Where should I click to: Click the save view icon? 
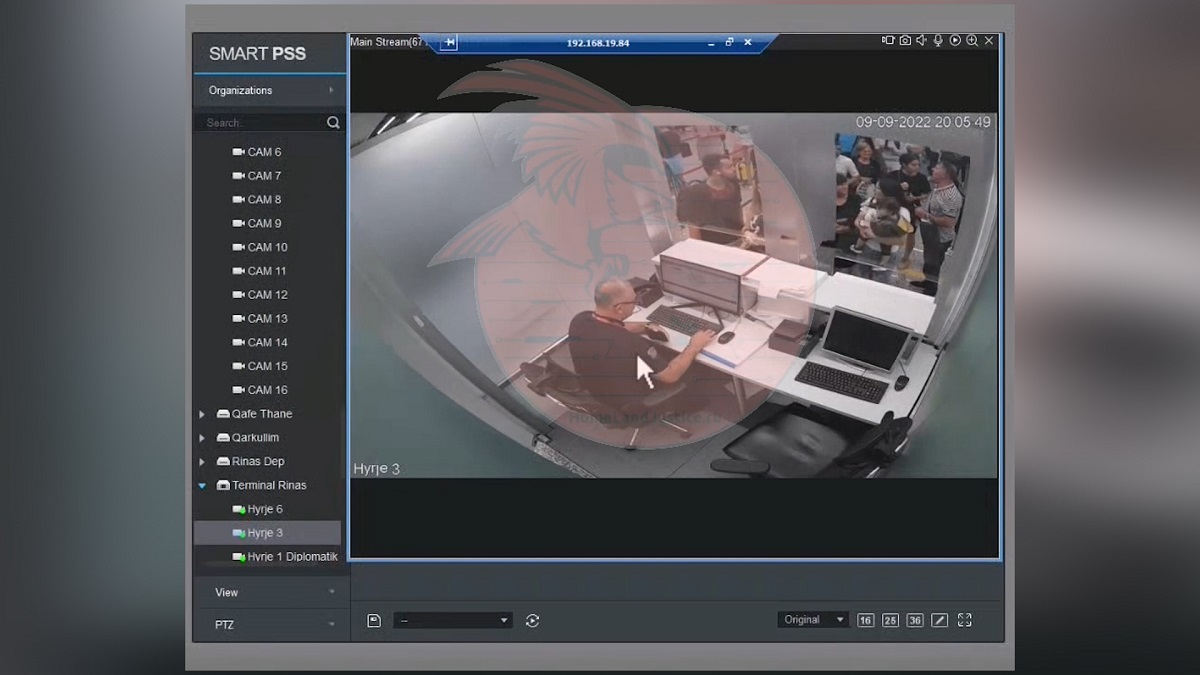click(x=374, y=621)
